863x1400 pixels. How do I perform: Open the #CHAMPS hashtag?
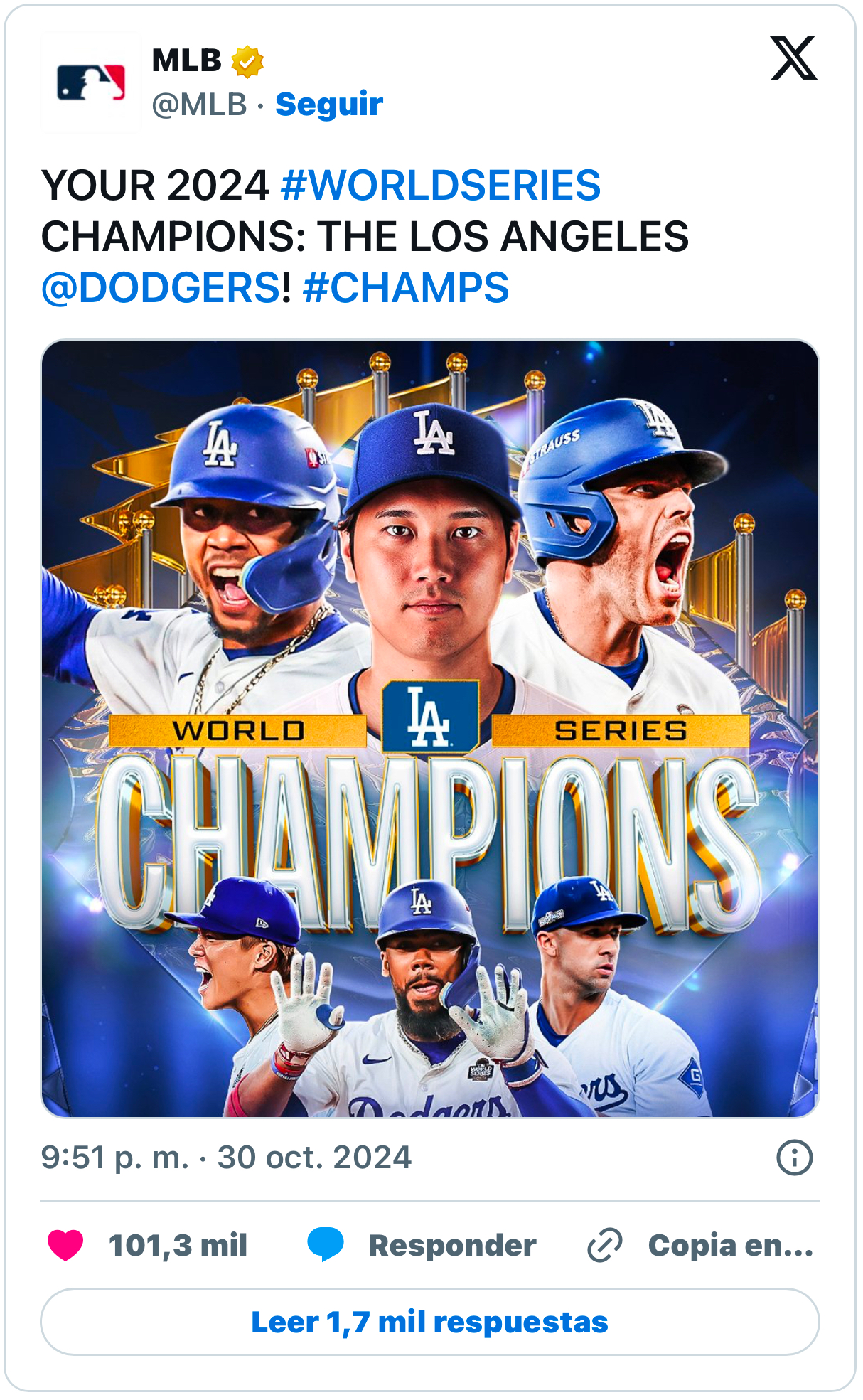(x=406, y=288)
